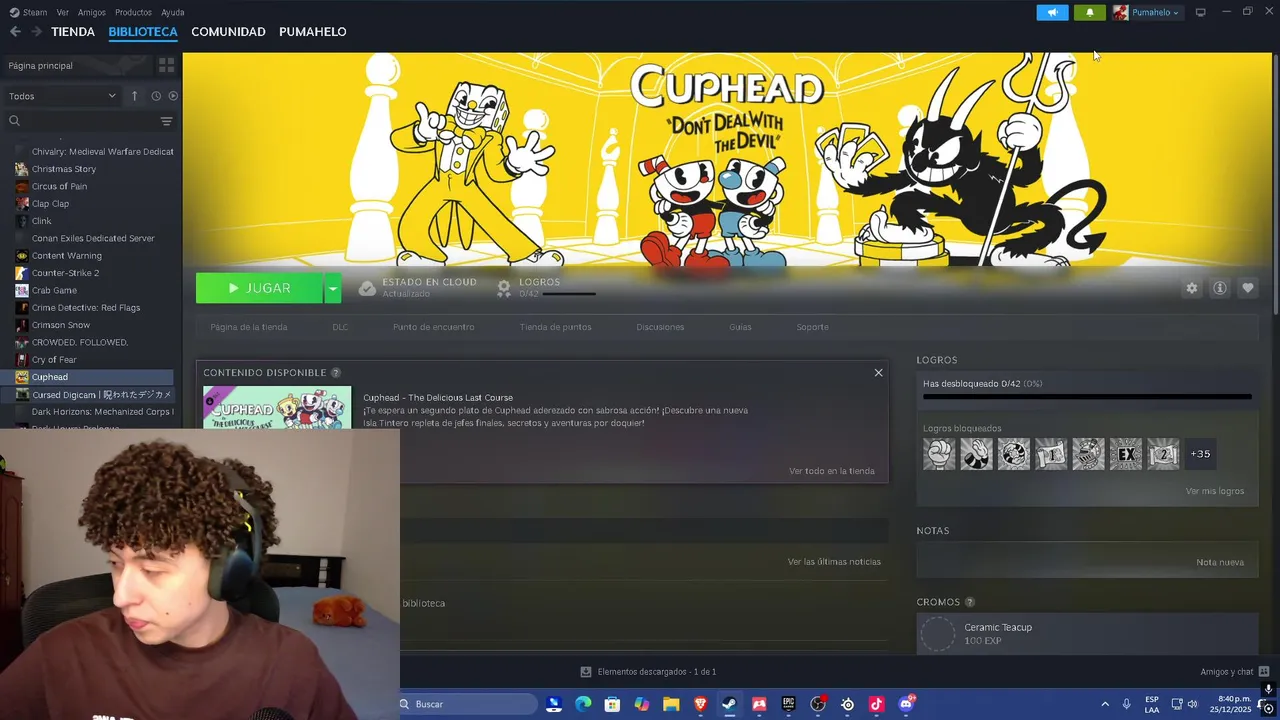1280x720 pixels.
Task: Open the Delicious Last Course DLC thumbnail
Action: point(277,408)
